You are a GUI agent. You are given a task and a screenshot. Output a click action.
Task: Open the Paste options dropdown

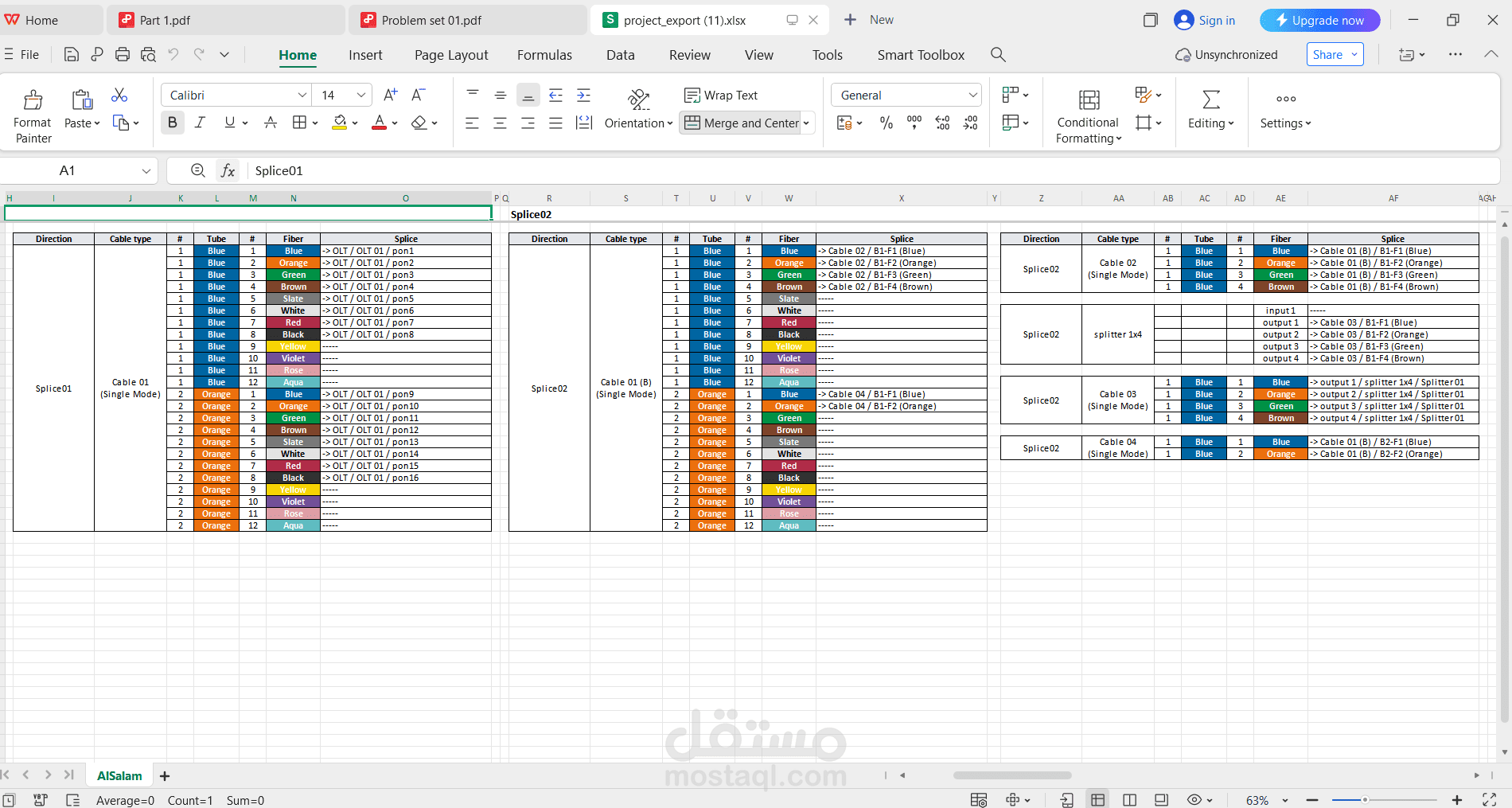click(x=82, y=123)
